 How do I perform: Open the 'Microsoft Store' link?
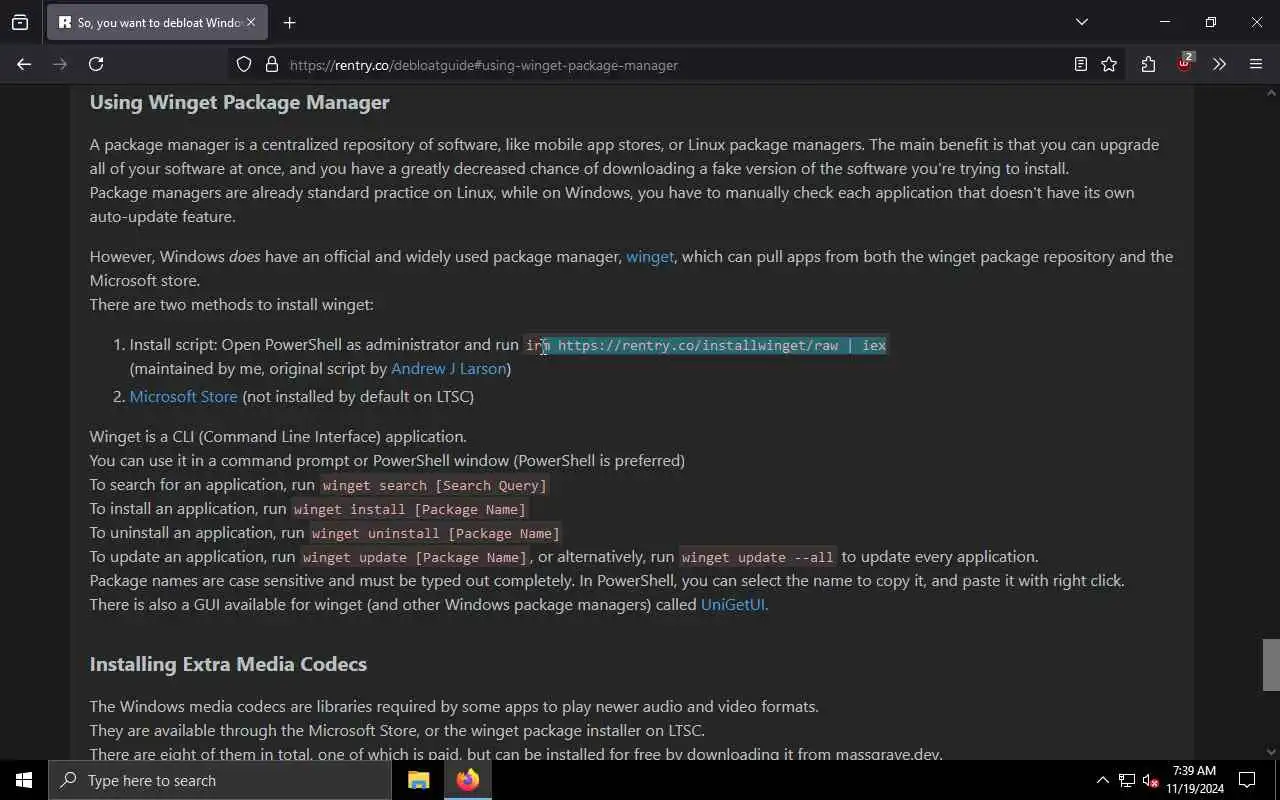pyautogui.click(x=183, y=397)
